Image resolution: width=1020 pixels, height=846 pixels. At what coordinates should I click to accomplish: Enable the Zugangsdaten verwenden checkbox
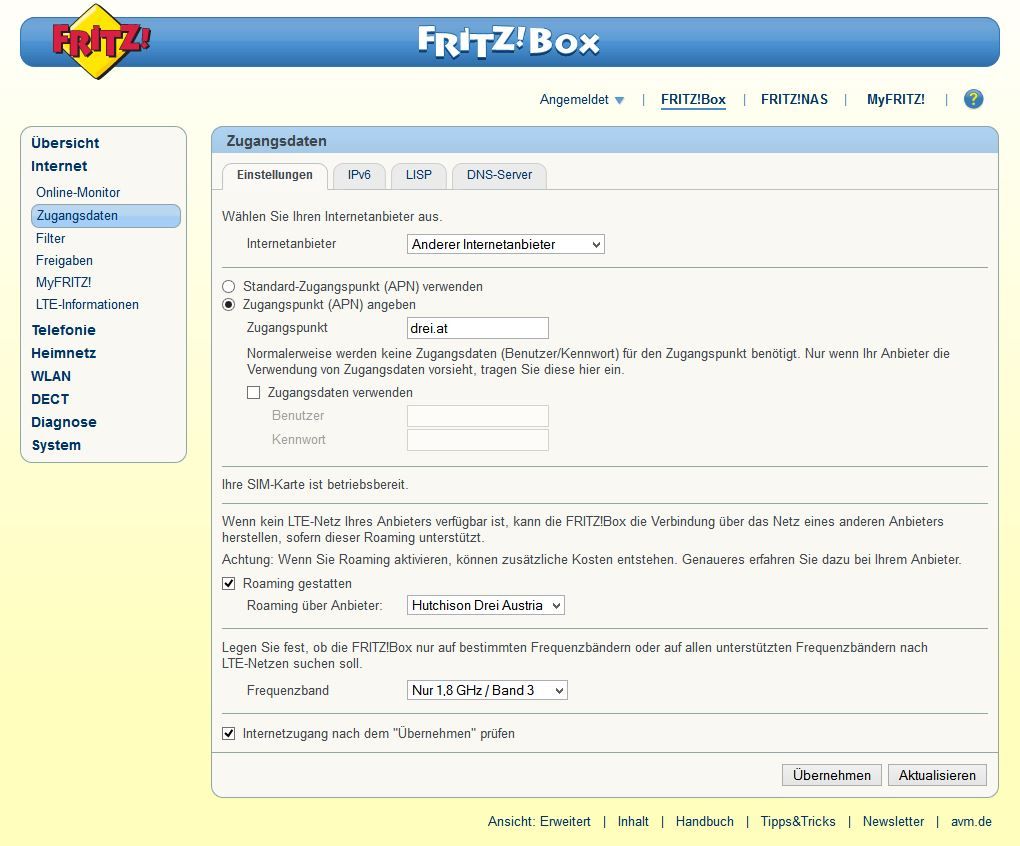click(x=253, y=393)
